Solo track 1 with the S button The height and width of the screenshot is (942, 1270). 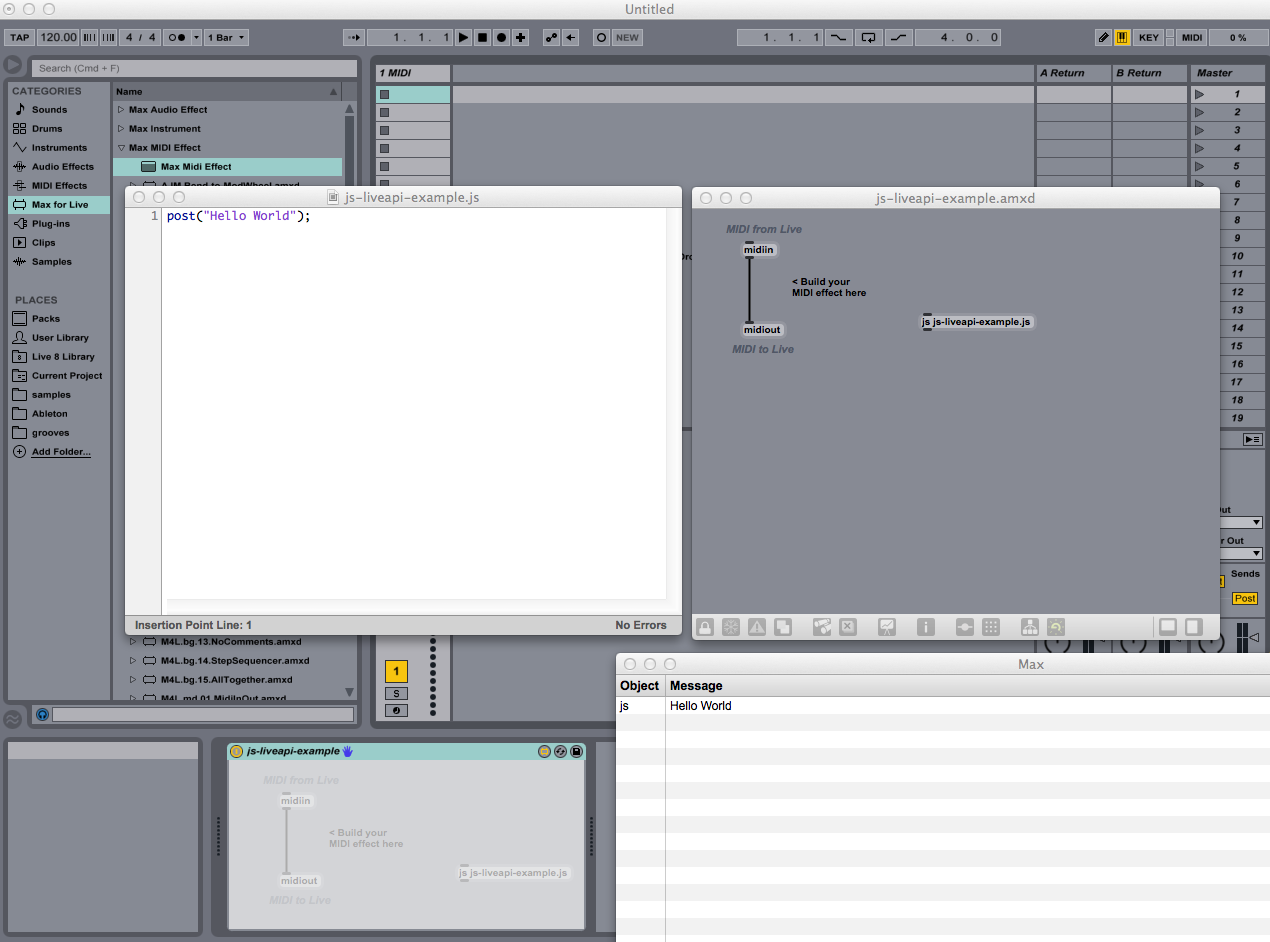pos(396,694)
